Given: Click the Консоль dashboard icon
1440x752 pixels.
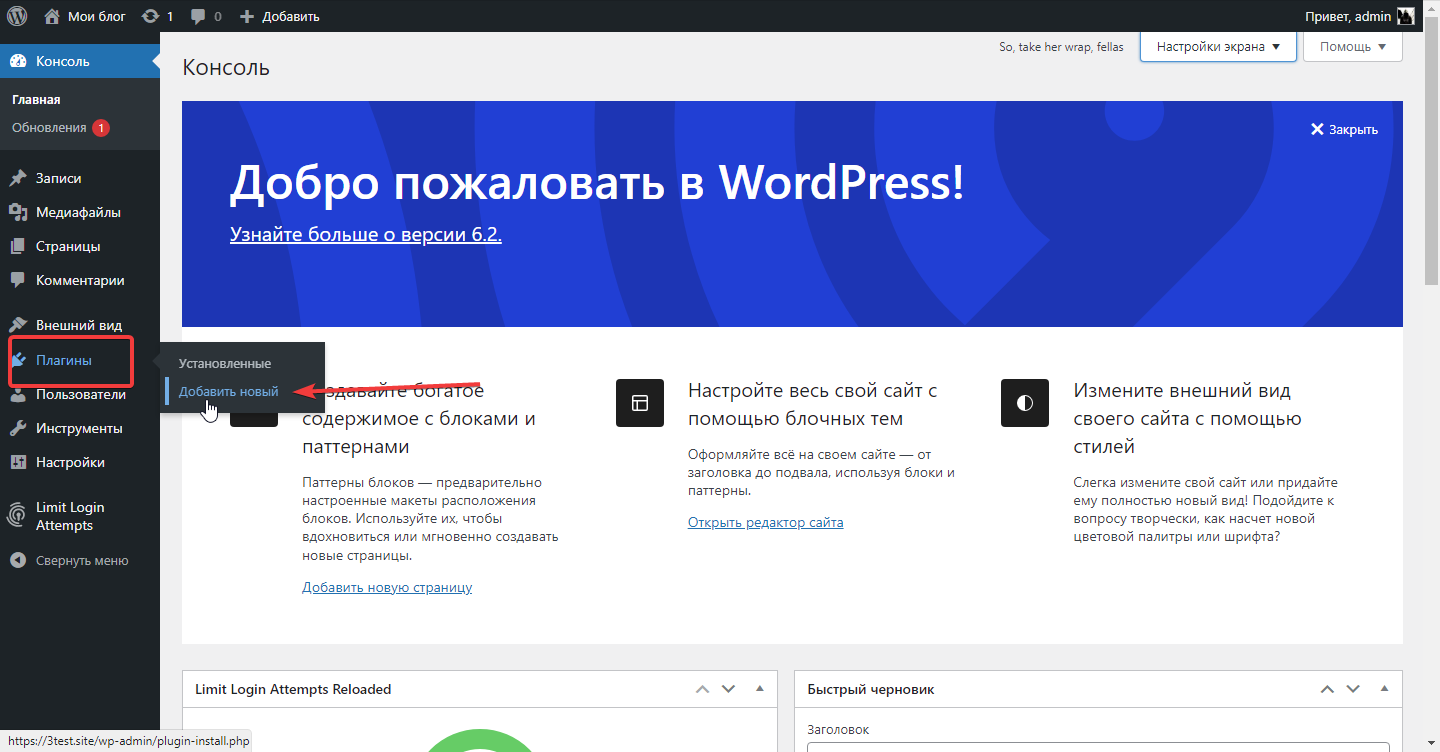Looking at the screenshot, I should point(18,61).
